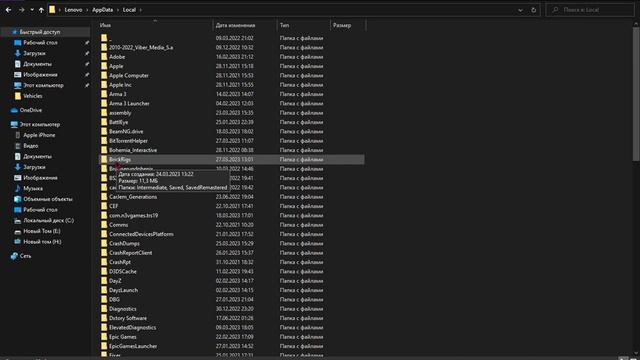Select the BeamNG.drive folder icon
640x360 pixels.
104,131
